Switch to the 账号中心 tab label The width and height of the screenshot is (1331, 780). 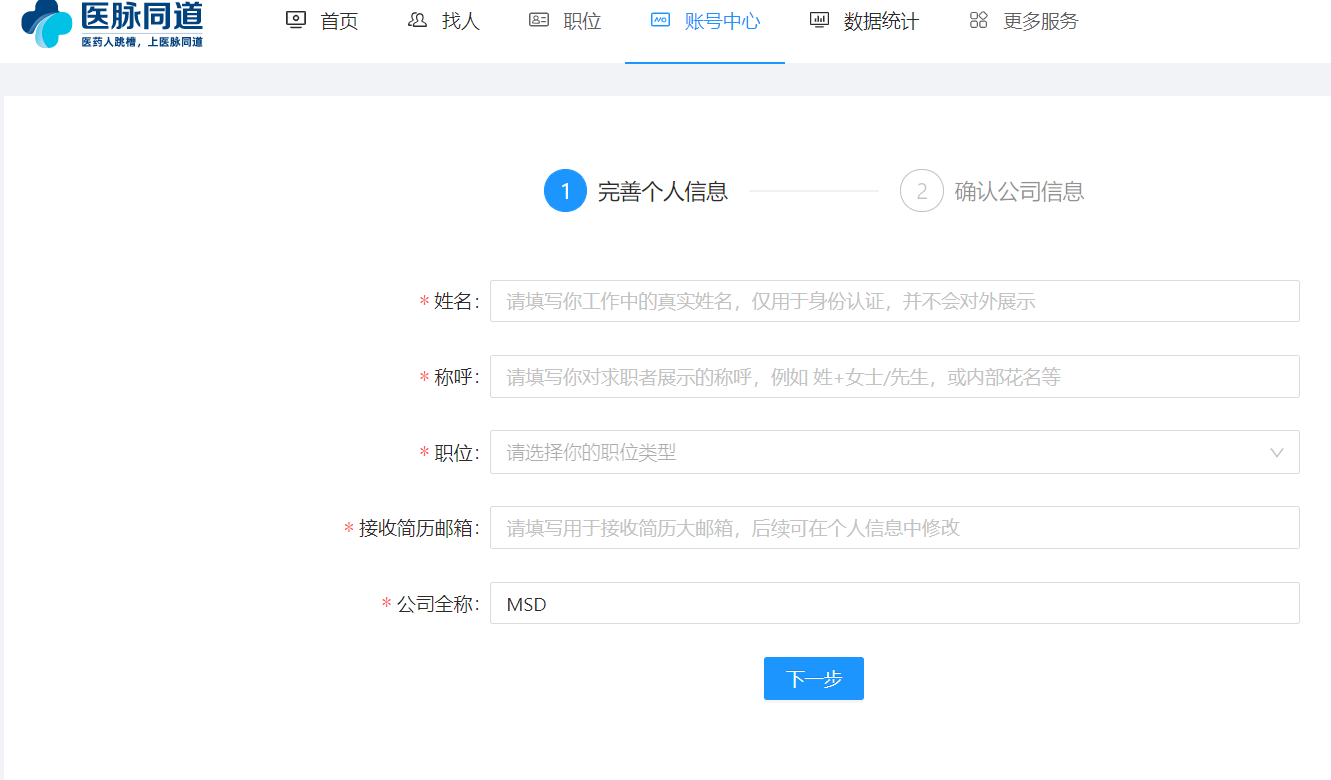(x=722, y=21)
